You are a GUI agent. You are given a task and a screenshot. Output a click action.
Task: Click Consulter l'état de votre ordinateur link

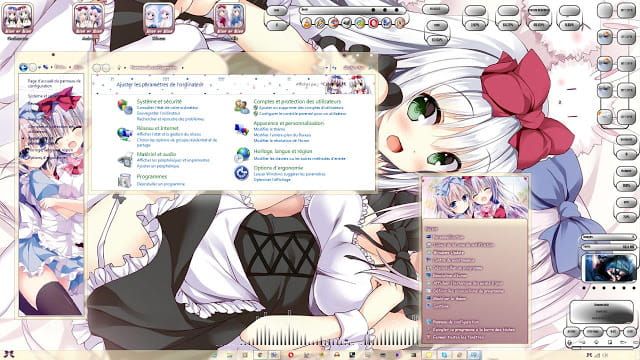click(x=167, y=108)
